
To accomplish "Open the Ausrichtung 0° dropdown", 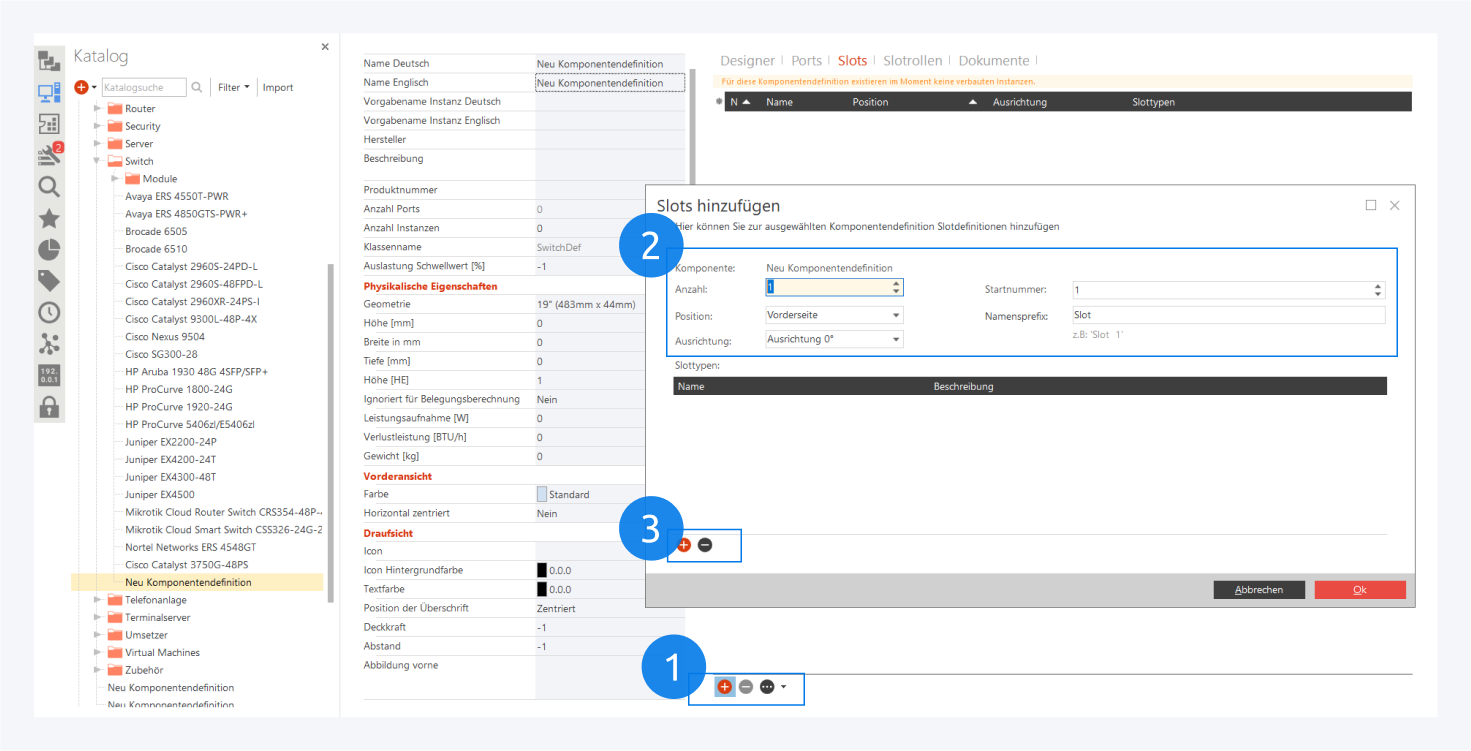I will [834, 340].
